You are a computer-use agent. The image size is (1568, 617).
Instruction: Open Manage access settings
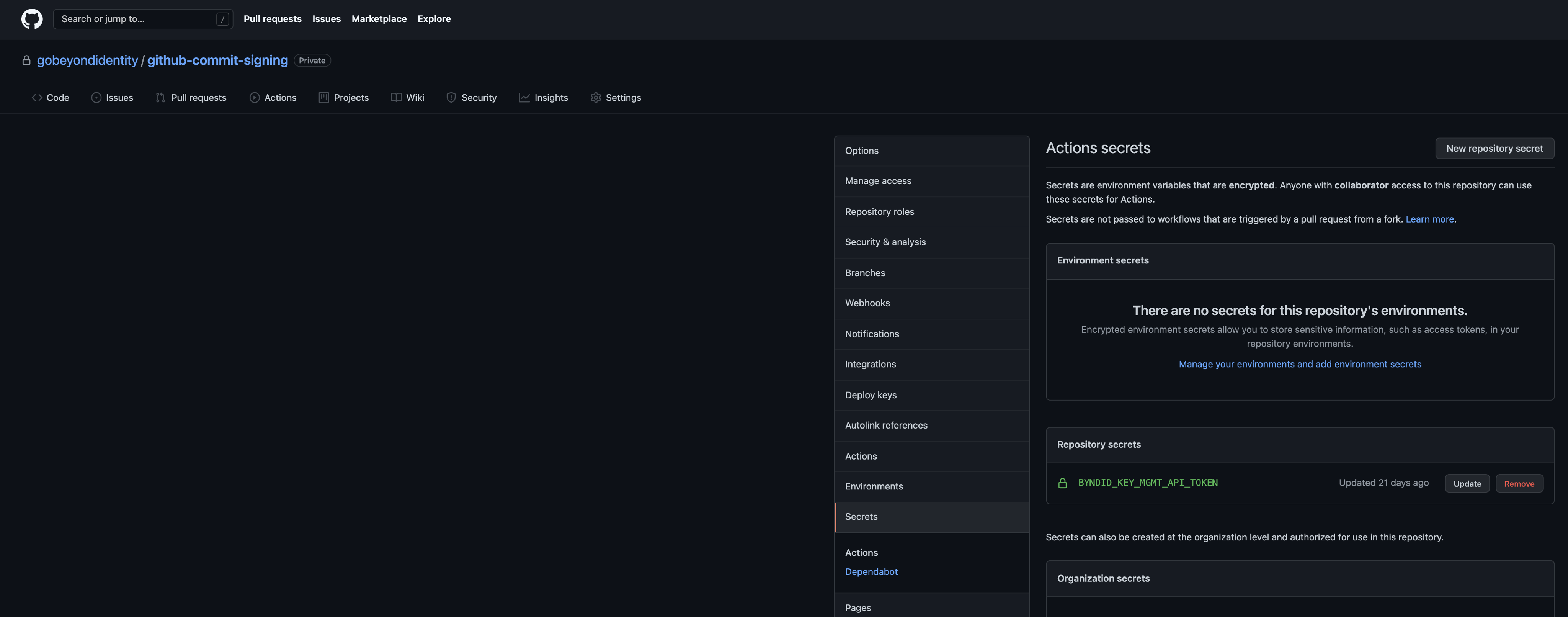click(932, 182)
